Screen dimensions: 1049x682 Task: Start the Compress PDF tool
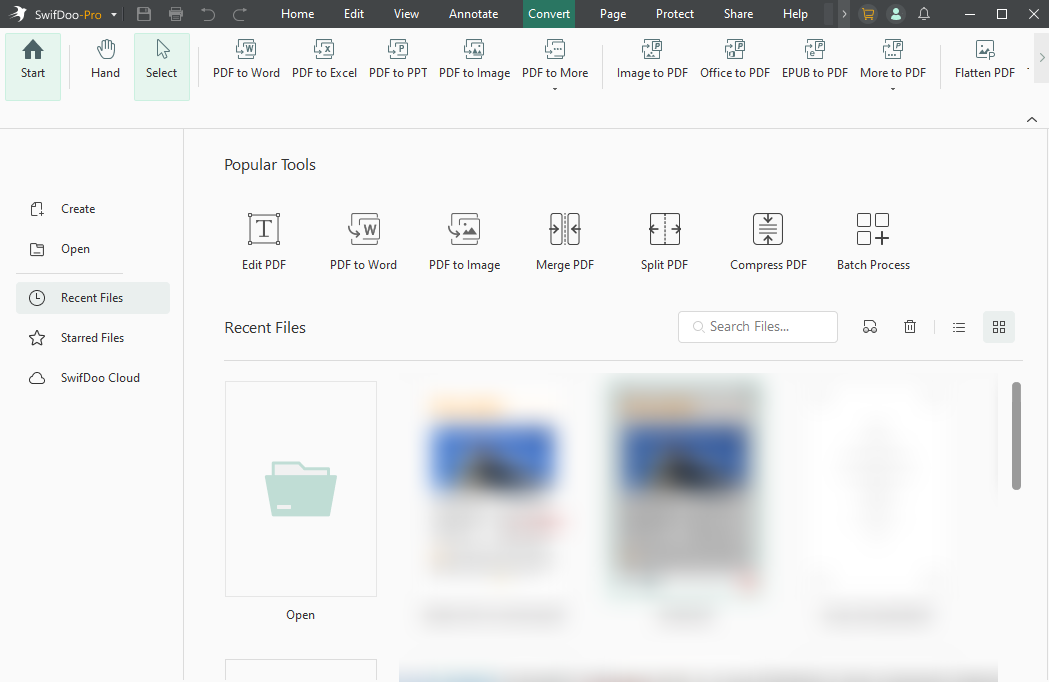tap(767, 240)
